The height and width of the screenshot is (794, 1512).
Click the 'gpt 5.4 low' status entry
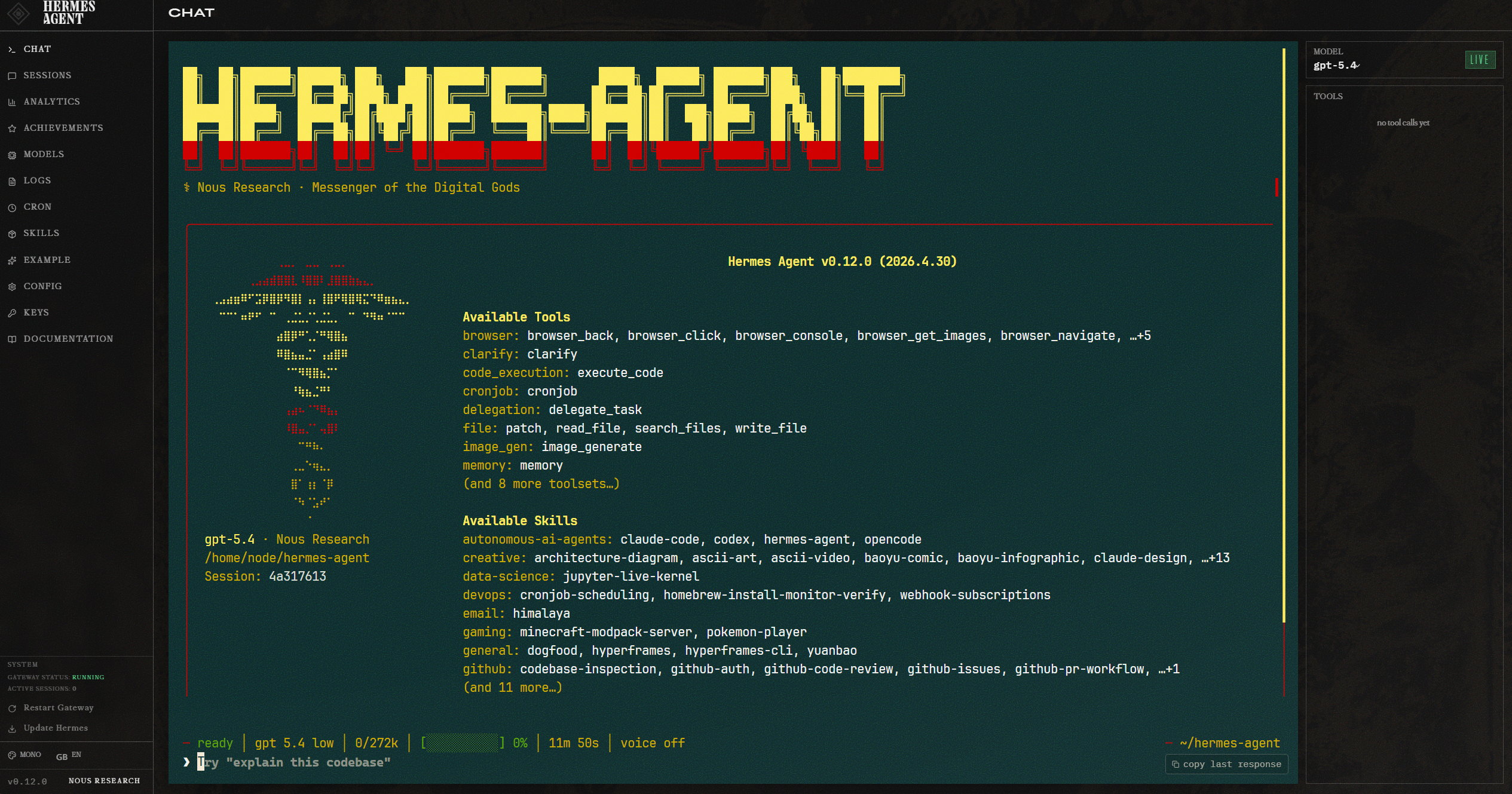(294, 743)
